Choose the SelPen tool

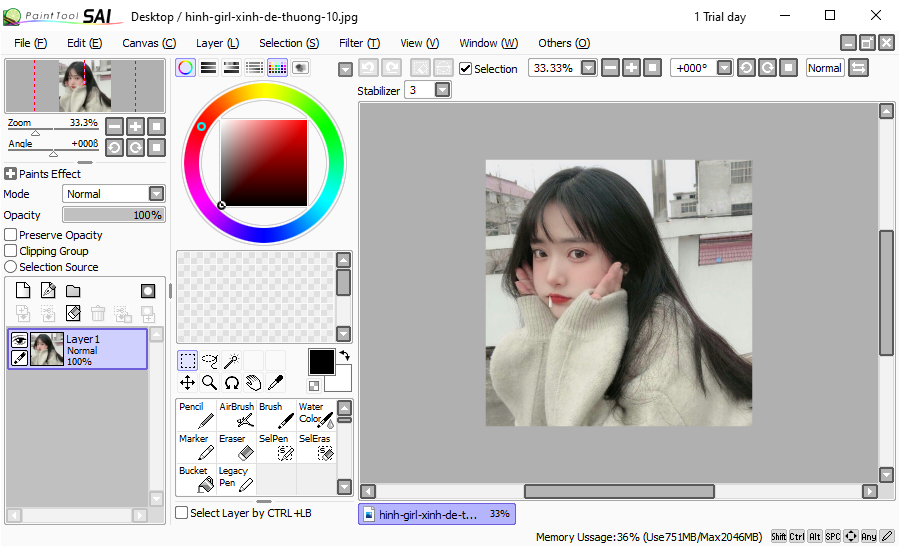pyautogui.click(x=276, y=448)
